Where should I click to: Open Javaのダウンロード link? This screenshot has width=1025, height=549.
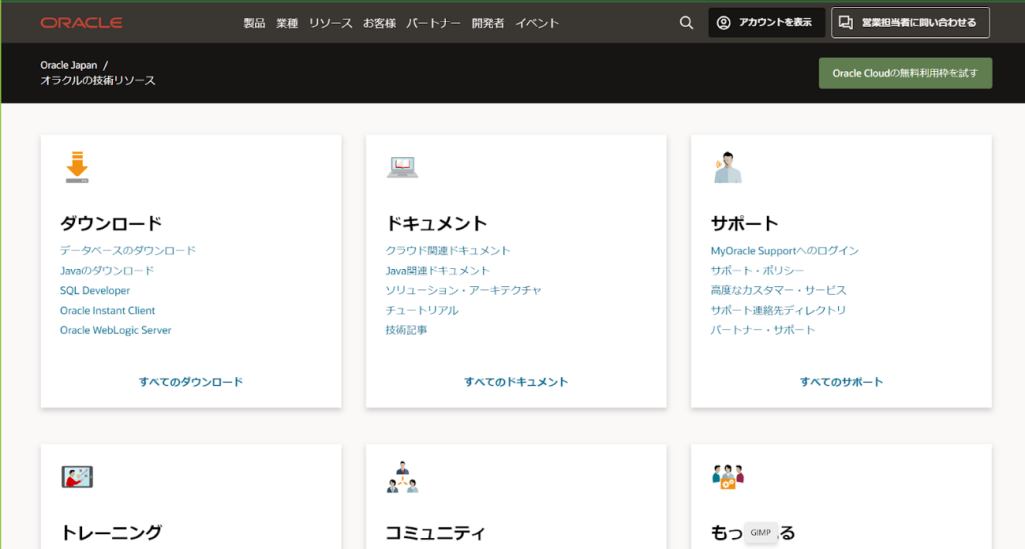107,271
